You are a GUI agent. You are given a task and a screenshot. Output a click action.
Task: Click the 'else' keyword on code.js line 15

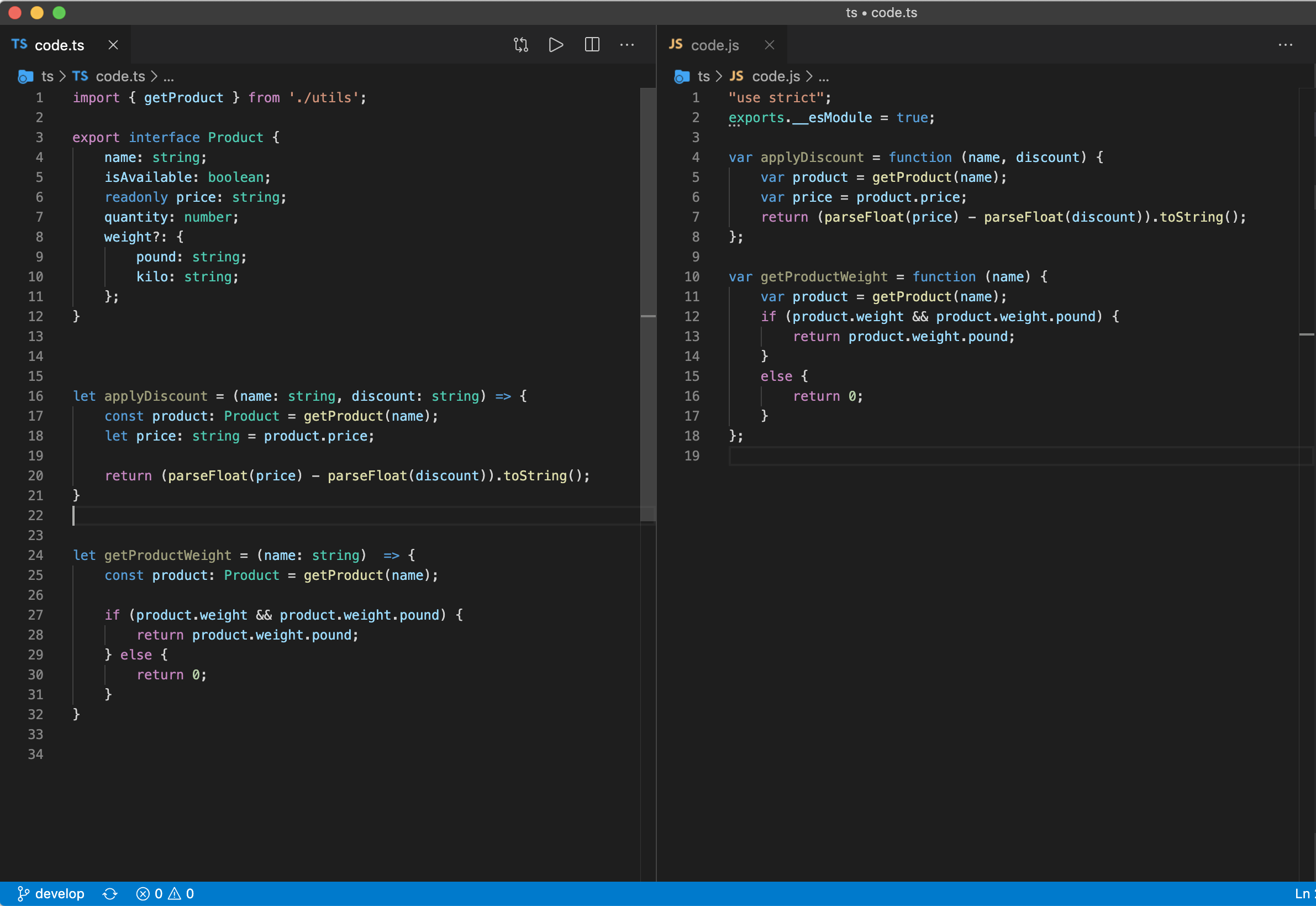pos(777,376)
